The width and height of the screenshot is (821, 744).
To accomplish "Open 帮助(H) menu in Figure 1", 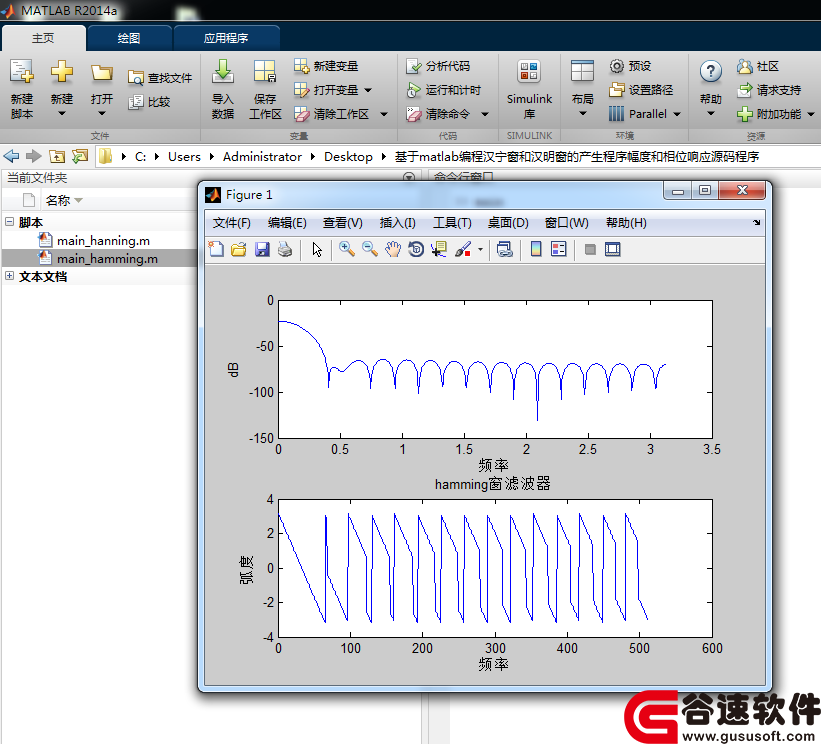I will [x=626, y=223].
